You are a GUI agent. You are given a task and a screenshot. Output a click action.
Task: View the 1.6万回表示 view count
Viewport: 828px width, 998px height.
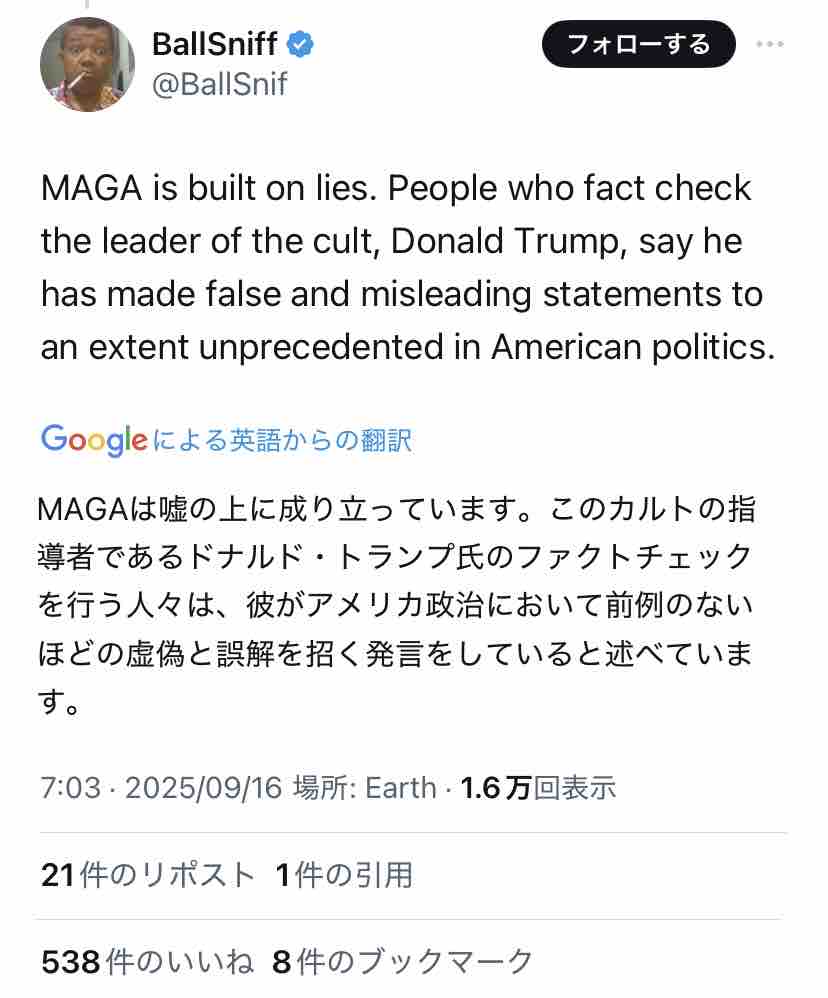pyautogui.click(x=538, y=788)
